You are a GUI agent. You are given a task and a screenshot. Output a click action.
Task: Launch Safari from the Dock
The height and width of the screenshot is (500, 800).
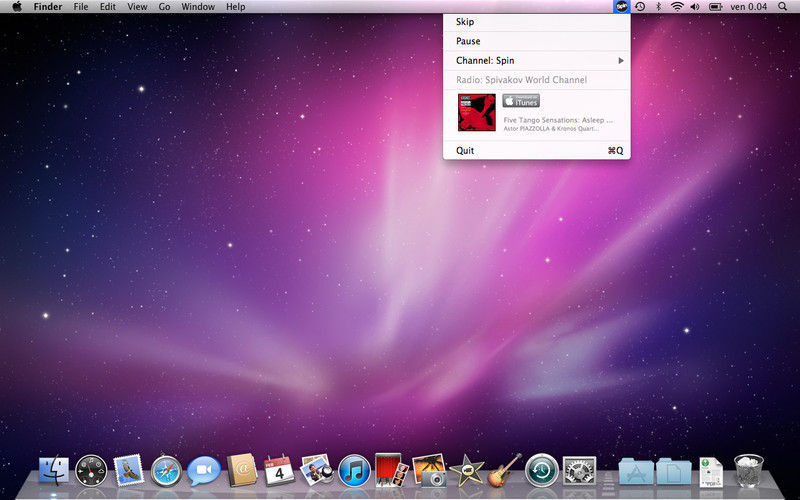click(165, 469)
